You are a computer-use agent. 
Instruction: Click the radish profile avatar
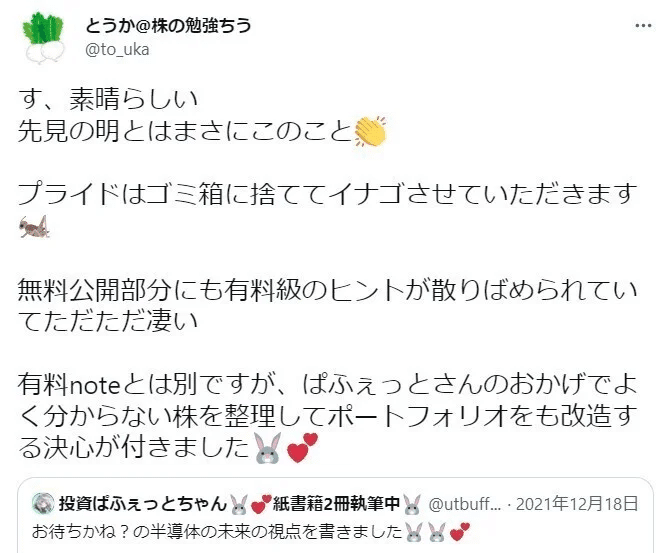click(x=44, y=38)
